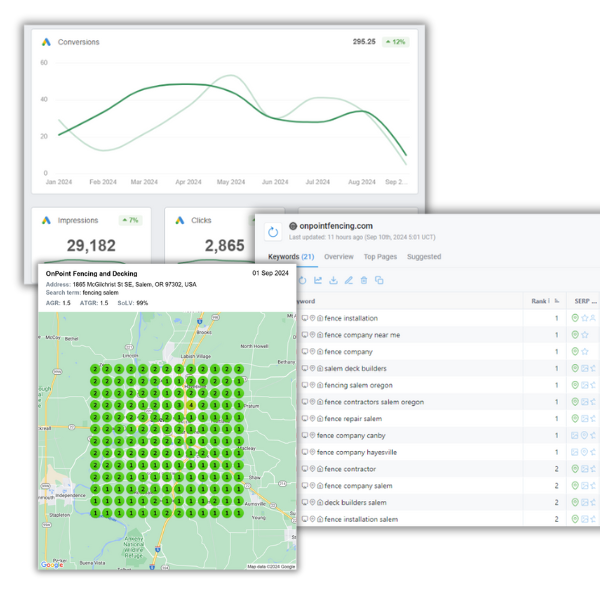Click the Google Ads logo beside Conversions
Viewport: 600px width, 600px height.
click(46, 42)
